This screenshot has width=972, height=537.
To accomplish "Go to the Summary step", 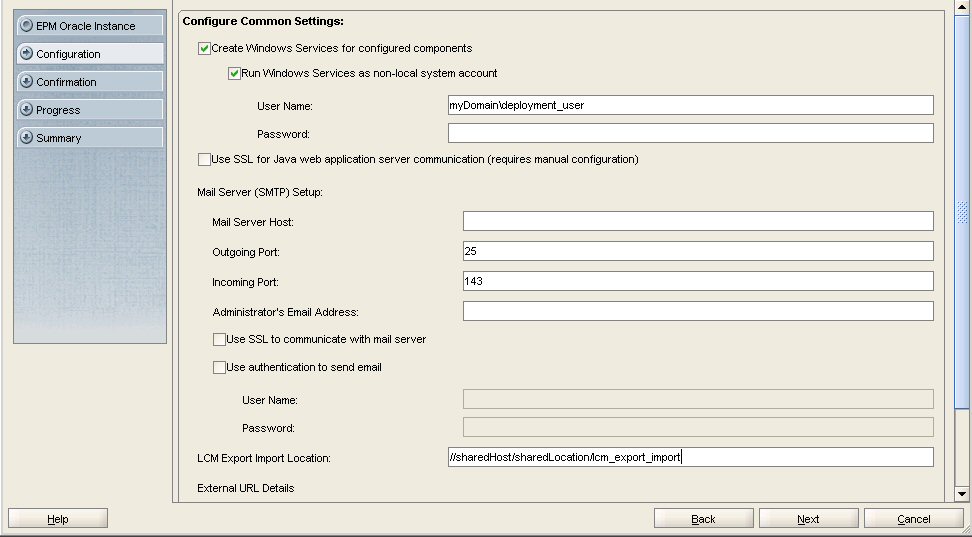I will 90,137.
